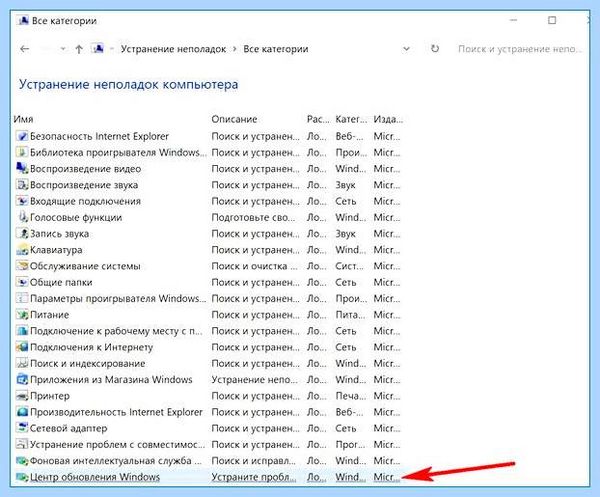Click the Internet Explorer security troubleshooter icon

pos(22,136)
